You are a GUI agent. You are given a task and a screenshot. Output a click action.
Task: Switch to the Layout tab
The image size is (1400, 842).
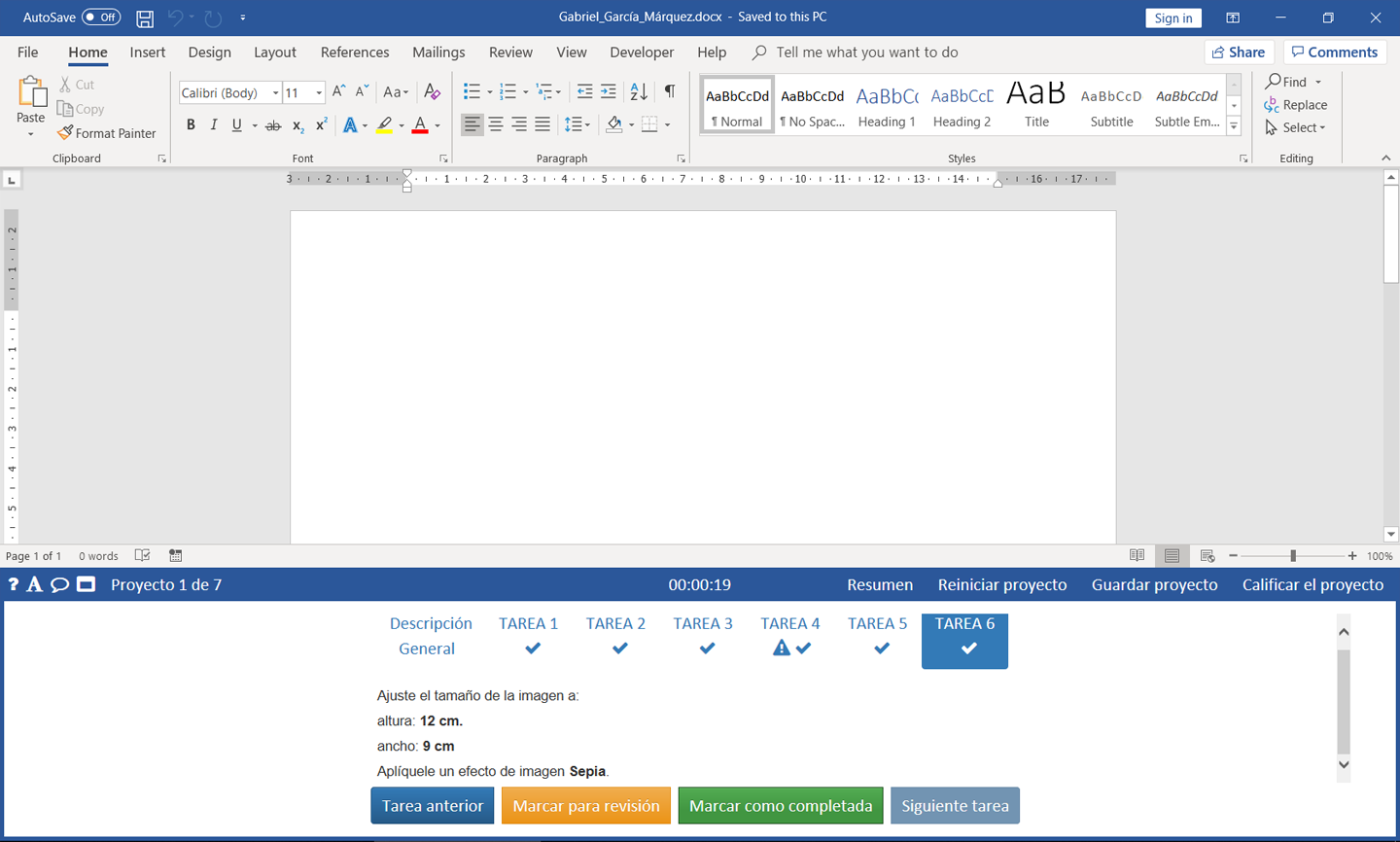coord(275,53)
